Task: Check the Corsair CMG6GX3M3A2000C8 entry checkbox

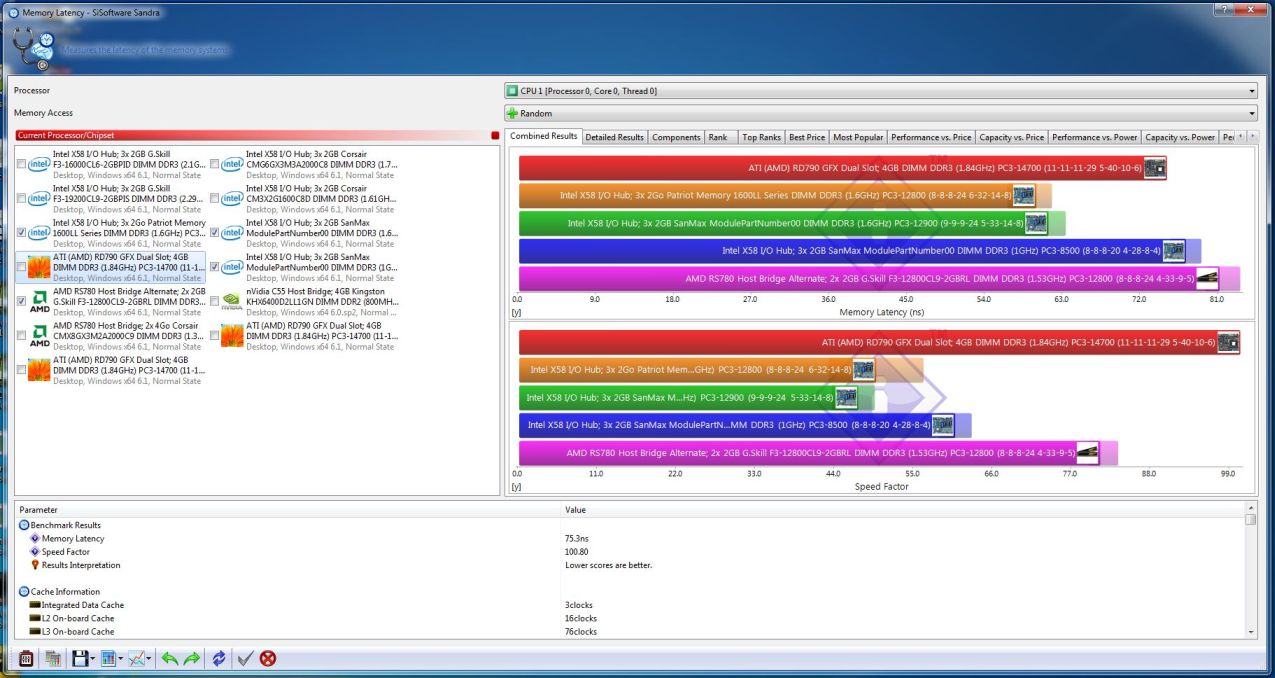Action: point(215,164)
